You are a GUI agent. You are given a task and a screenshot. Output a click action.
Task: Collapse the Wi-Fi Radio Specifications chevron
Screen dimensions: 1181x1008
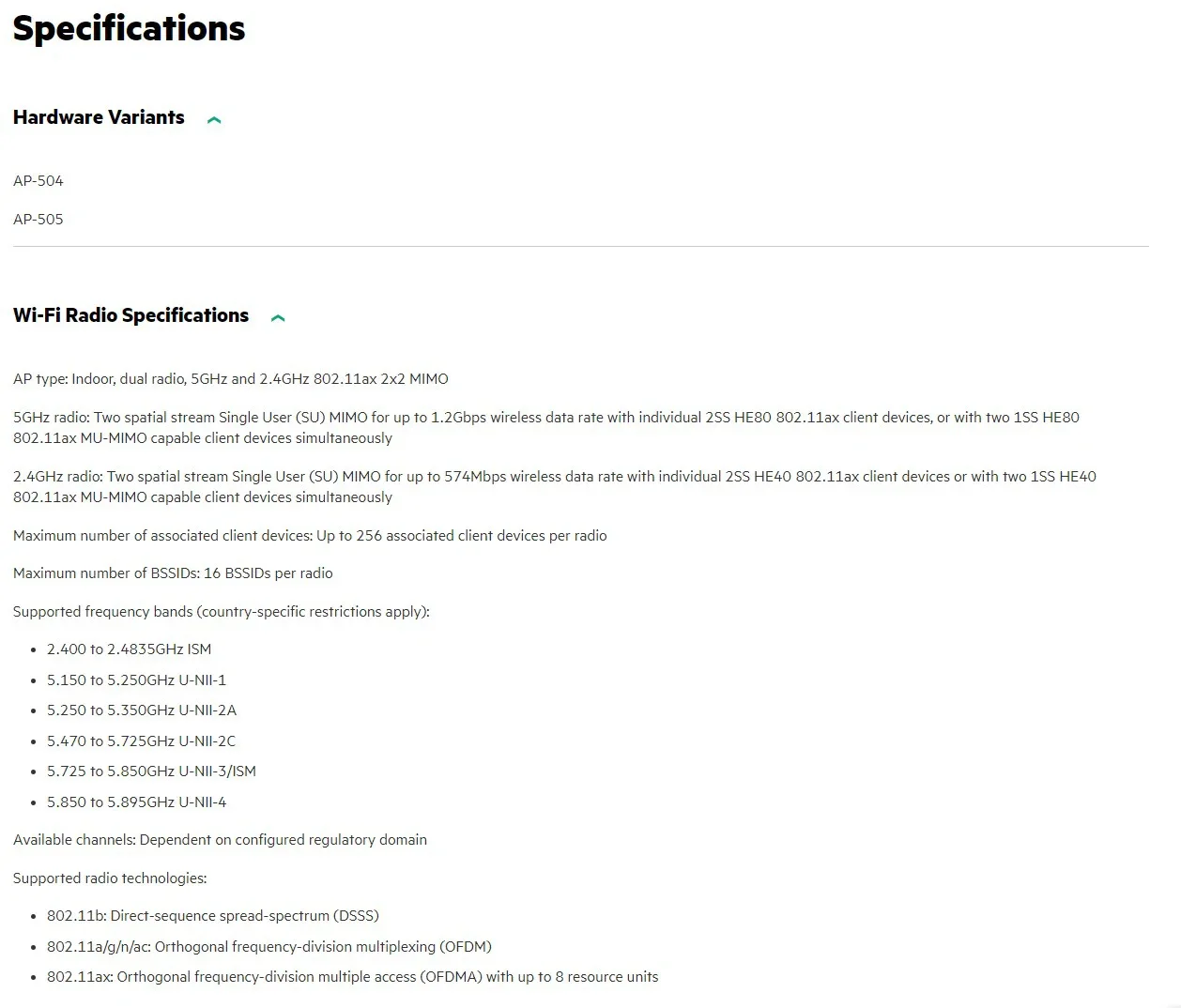pyautogui.click(x=278, y=318)
